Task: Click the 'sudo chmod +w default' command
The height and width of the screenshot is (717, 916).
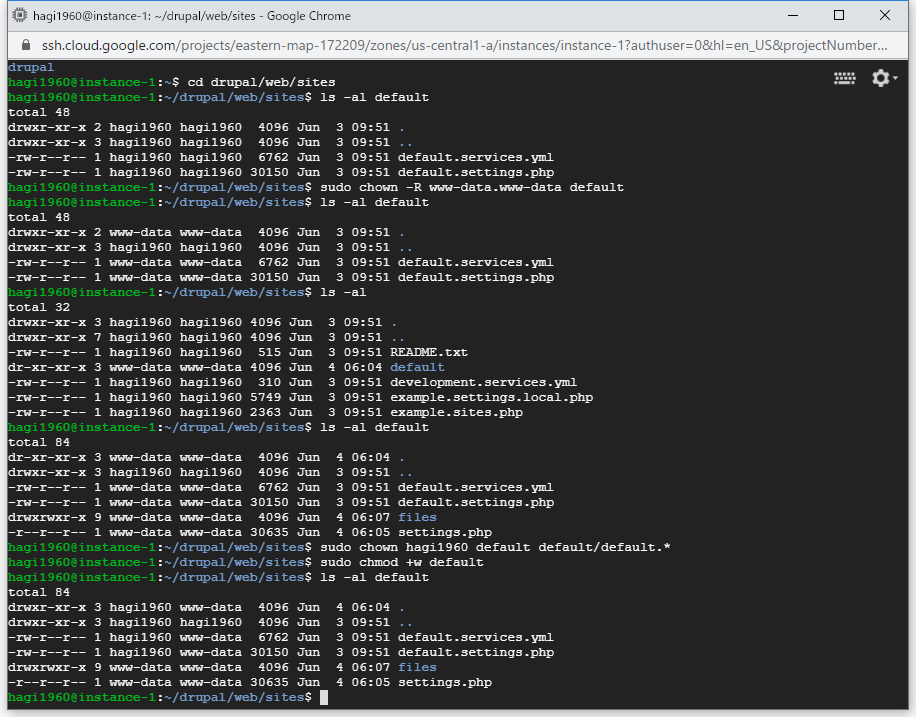Action: [x=402, y=562]
